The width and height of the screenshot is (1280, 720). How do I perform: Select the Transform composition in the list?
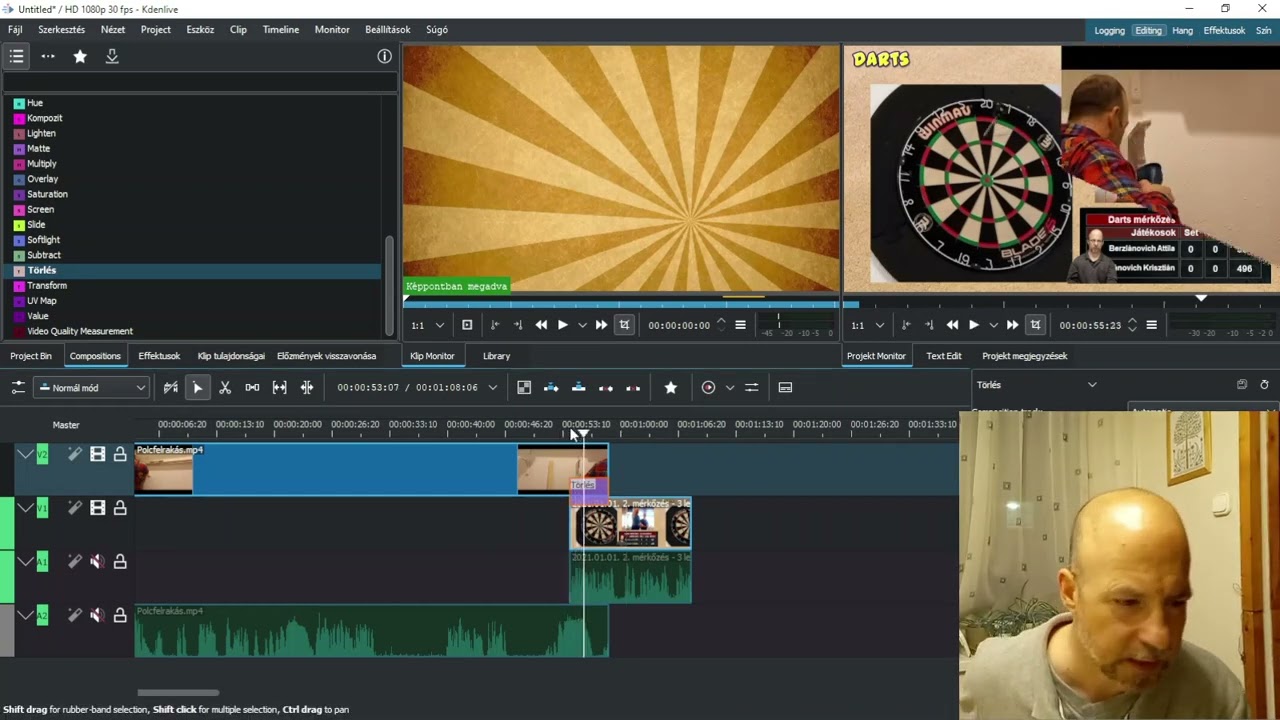coord(47,286)
